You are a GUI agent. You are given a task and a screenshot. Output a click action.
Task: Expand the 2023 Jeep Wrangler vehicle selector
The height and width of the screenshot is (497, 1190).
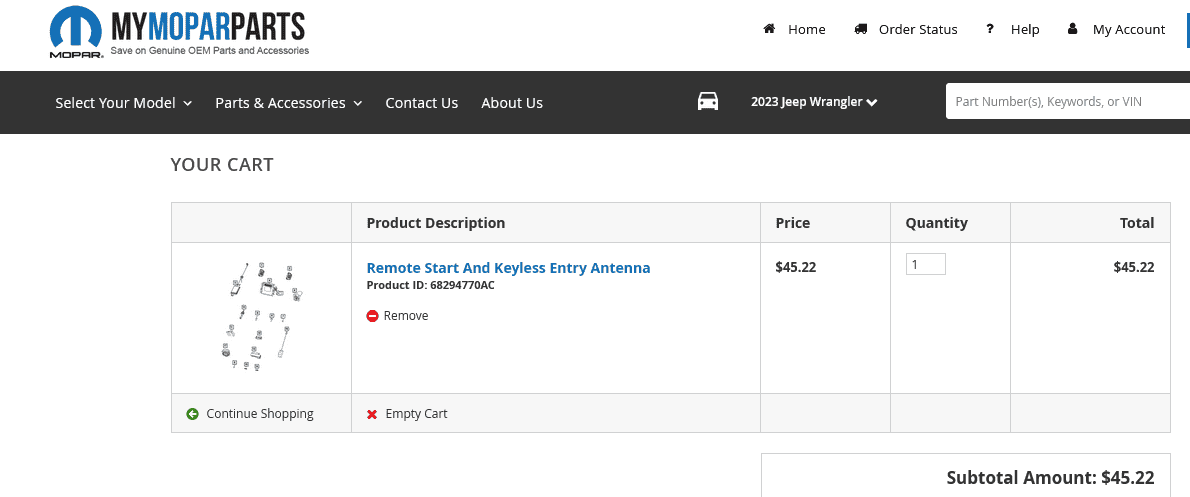point(814,102)
